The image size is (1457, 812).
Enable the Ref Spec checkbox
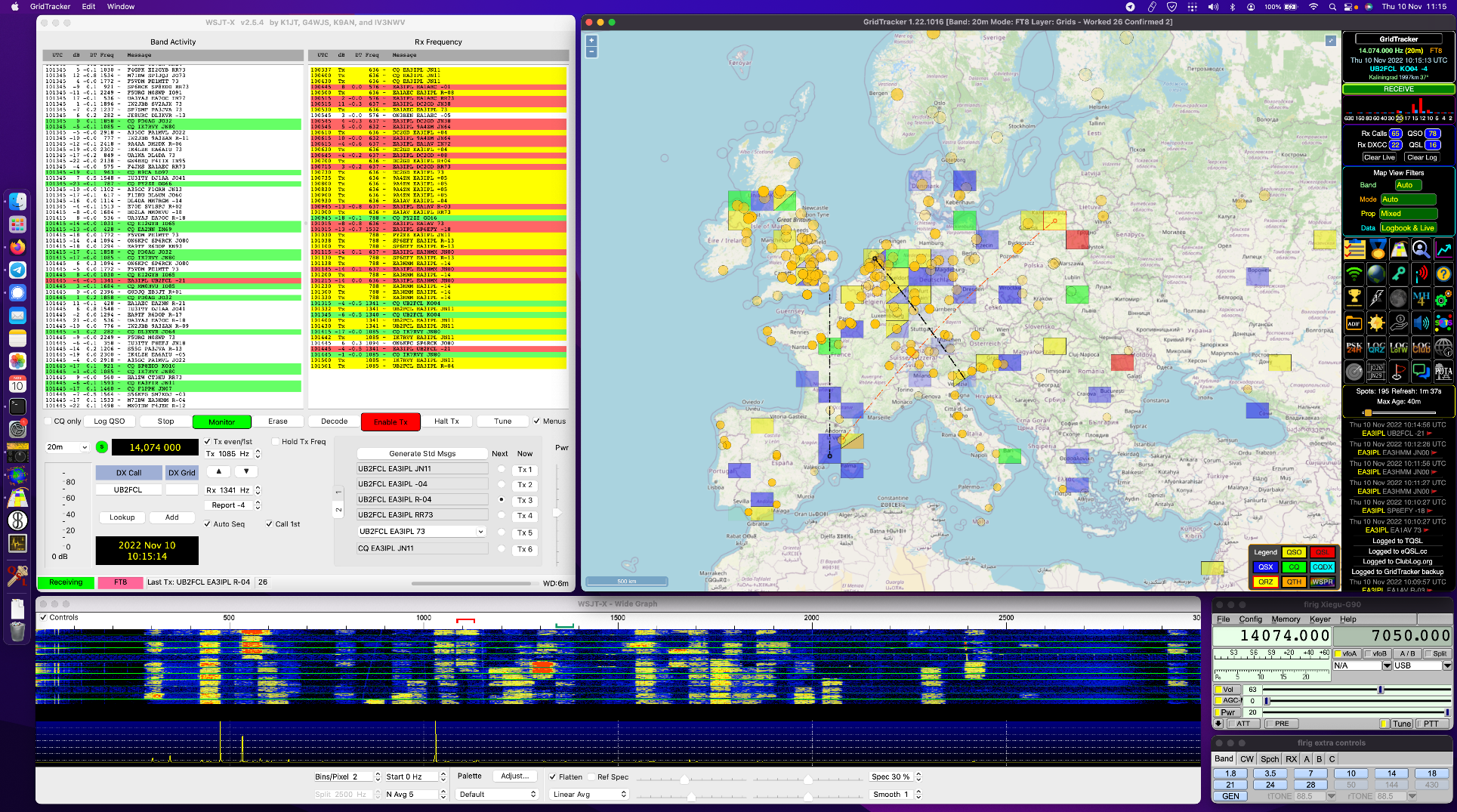[591, 777]
